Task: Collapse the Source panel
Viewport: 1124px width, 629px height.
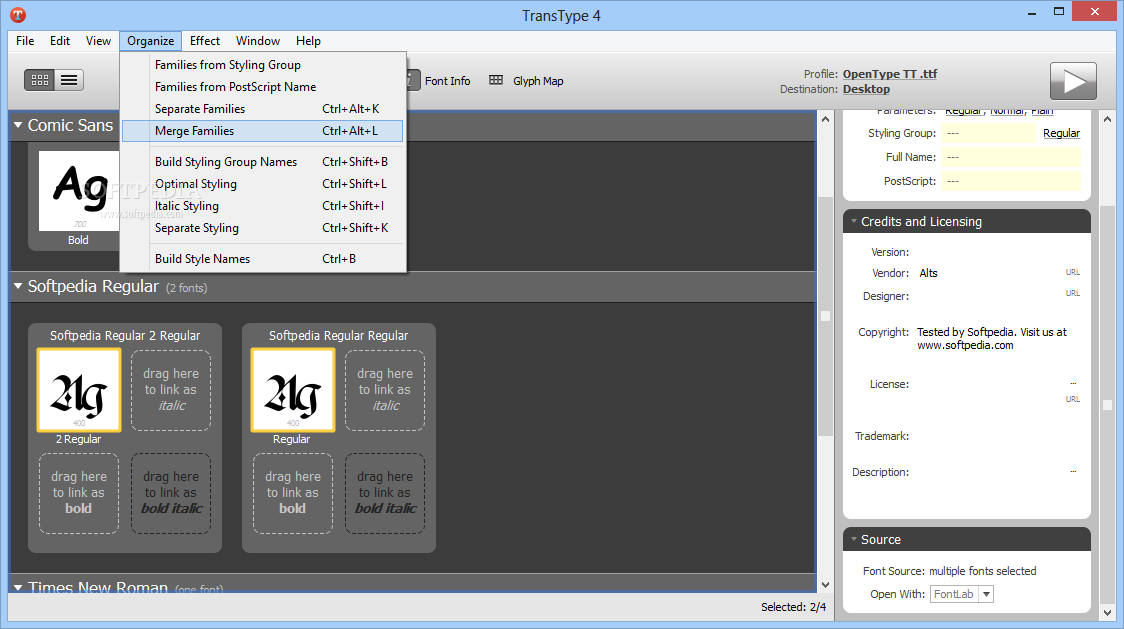Action: pyautogui.click(x=854, y=539)
